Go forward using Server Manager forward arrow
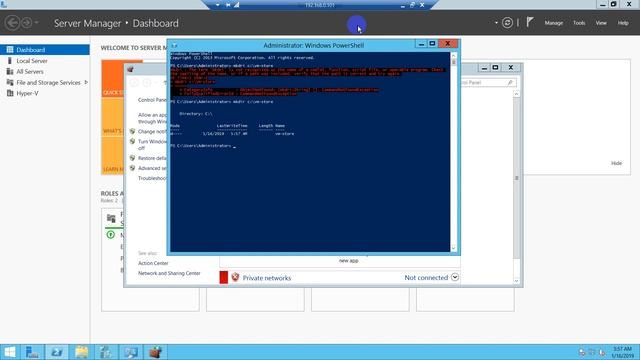640x360 pixels. point(26,22)
